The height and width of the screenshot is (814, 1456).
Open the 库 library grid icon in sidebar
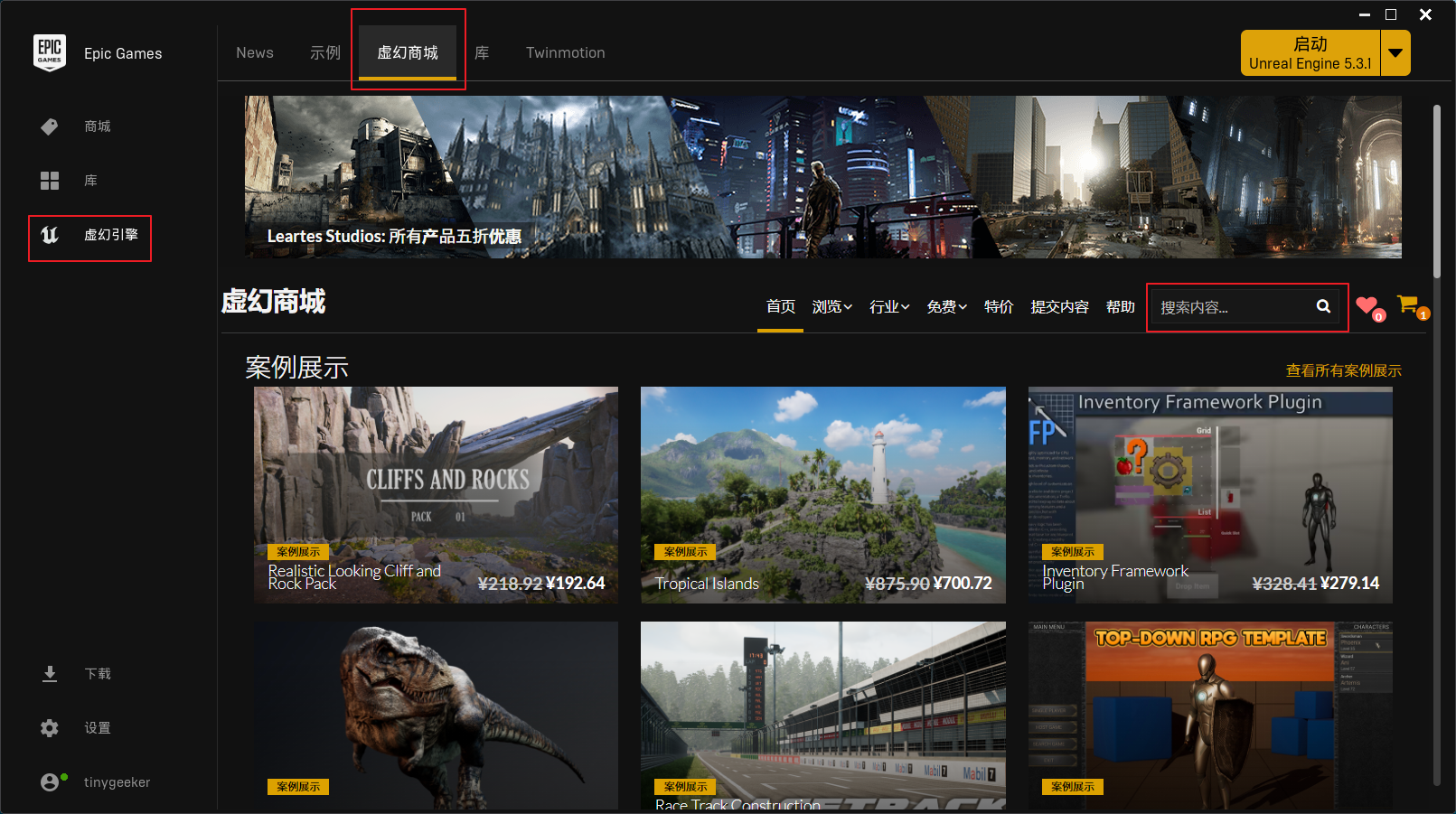pos(50,181)
